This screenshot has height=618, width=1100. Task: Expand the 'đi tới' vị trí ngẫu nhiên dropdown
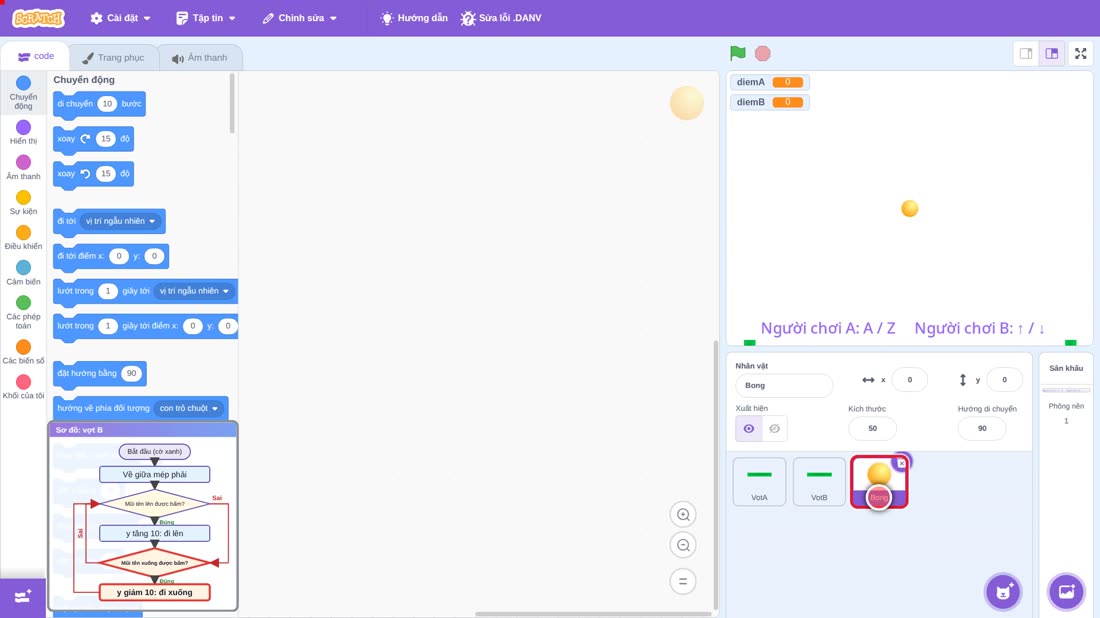(x=121, y=221)
